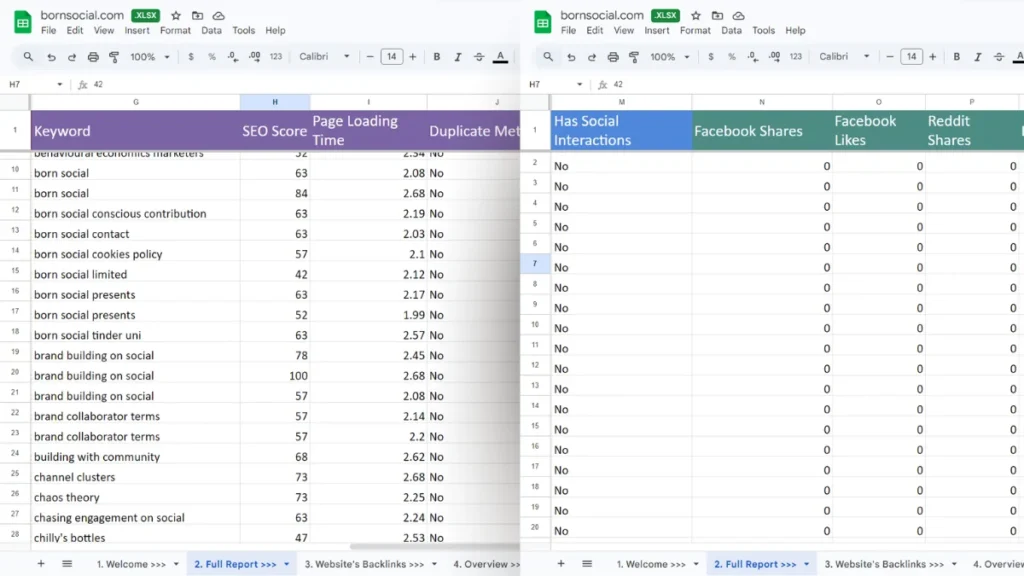Click redo in the left spreadsheet toolbar
Image resolution: width=1024 pixels, height=576 pixels.
(72, 57)
